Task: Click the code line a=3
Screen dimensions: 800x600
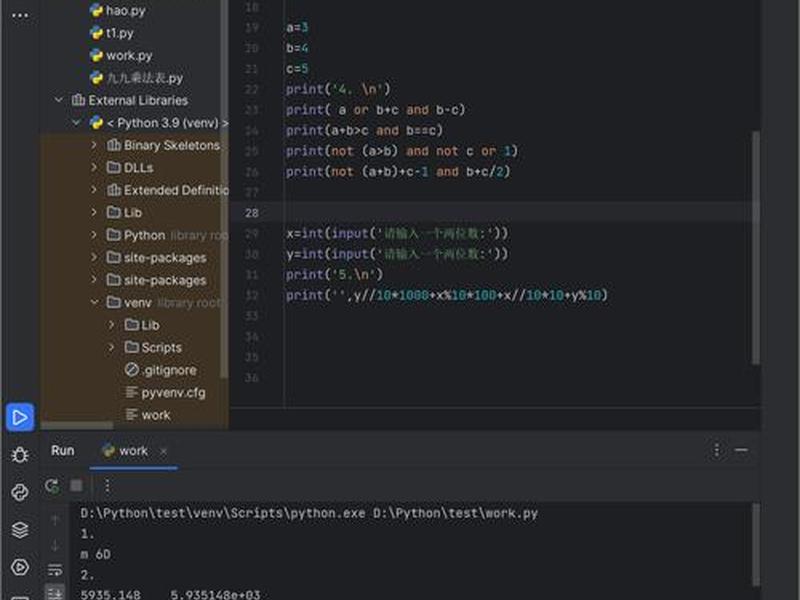Action: pyautogui.click(x=297, y=27)
